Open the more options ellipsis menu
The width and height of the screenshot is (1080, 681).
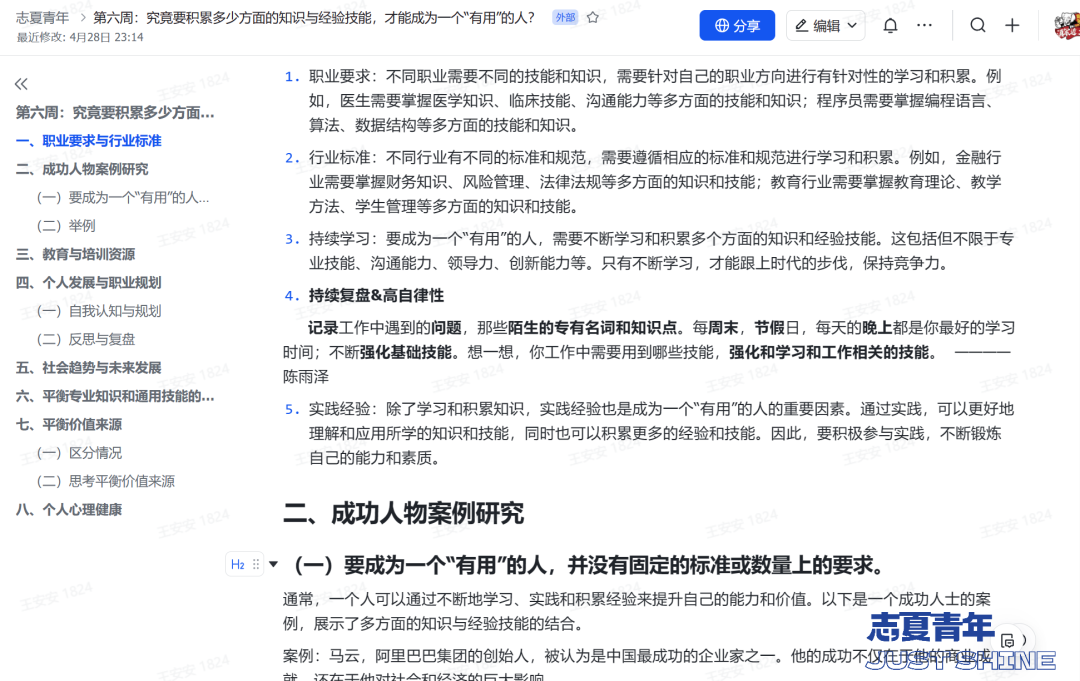tap(924, 25)
